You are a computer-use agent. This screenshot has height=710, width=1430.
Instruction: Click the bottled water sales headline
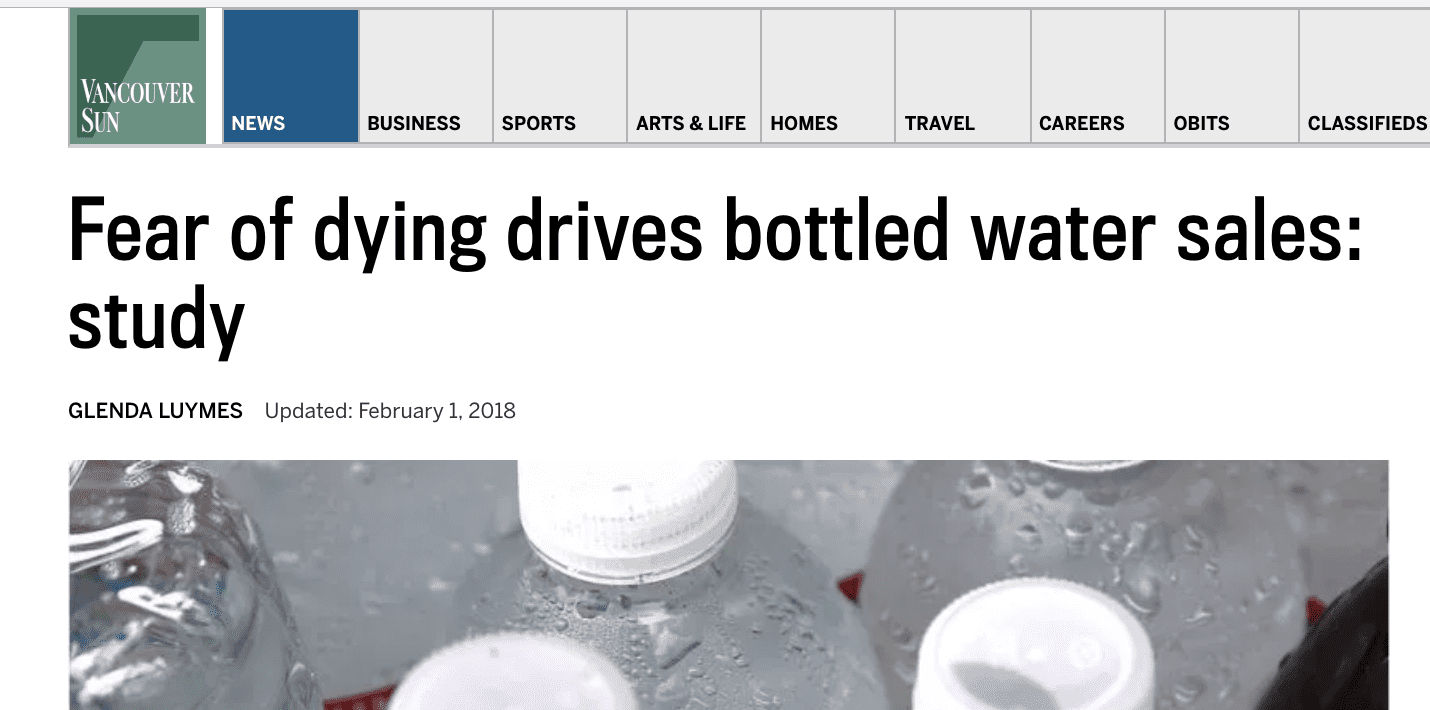pyautogui.click(x=715, y=274)
